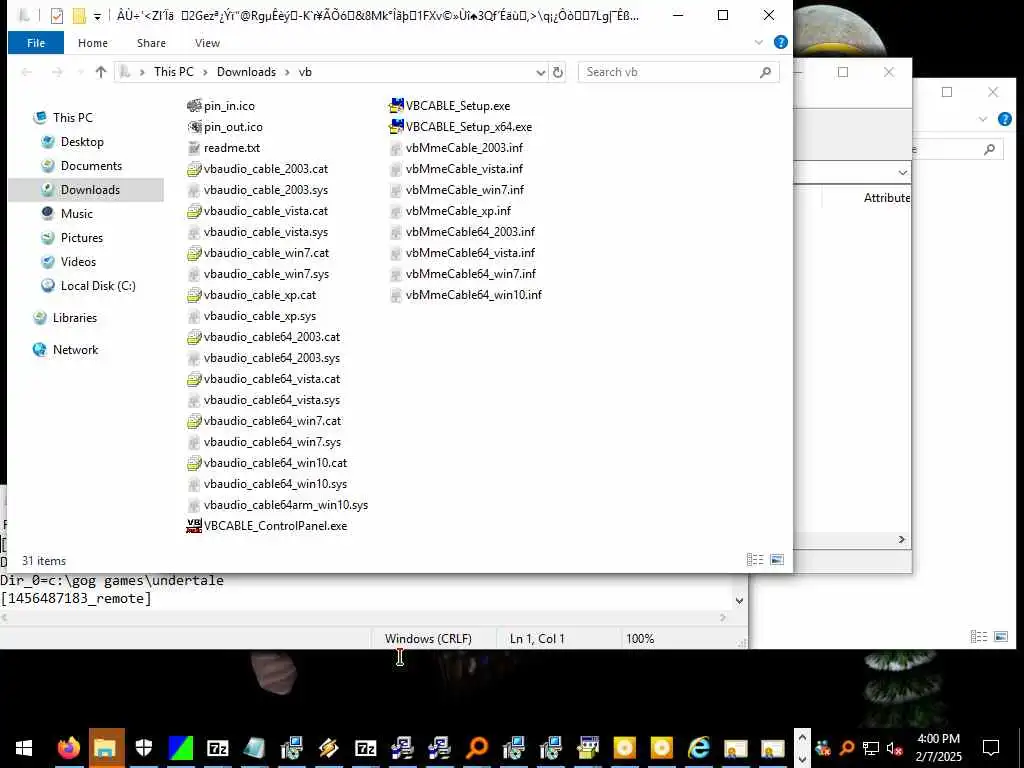This screenshot has width=1024, height=768.
Task: Select Pictures in navigation pane
Action: pos(82,238)
